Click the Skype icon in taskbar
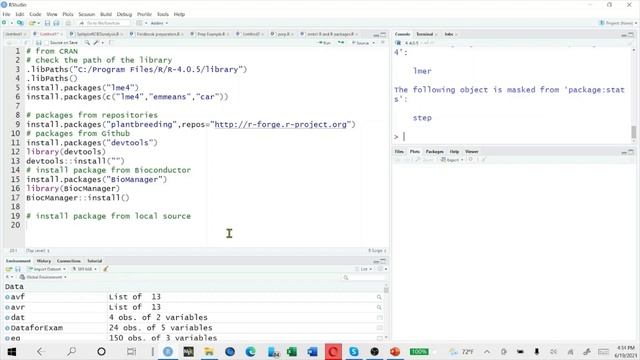 (353, 351)
